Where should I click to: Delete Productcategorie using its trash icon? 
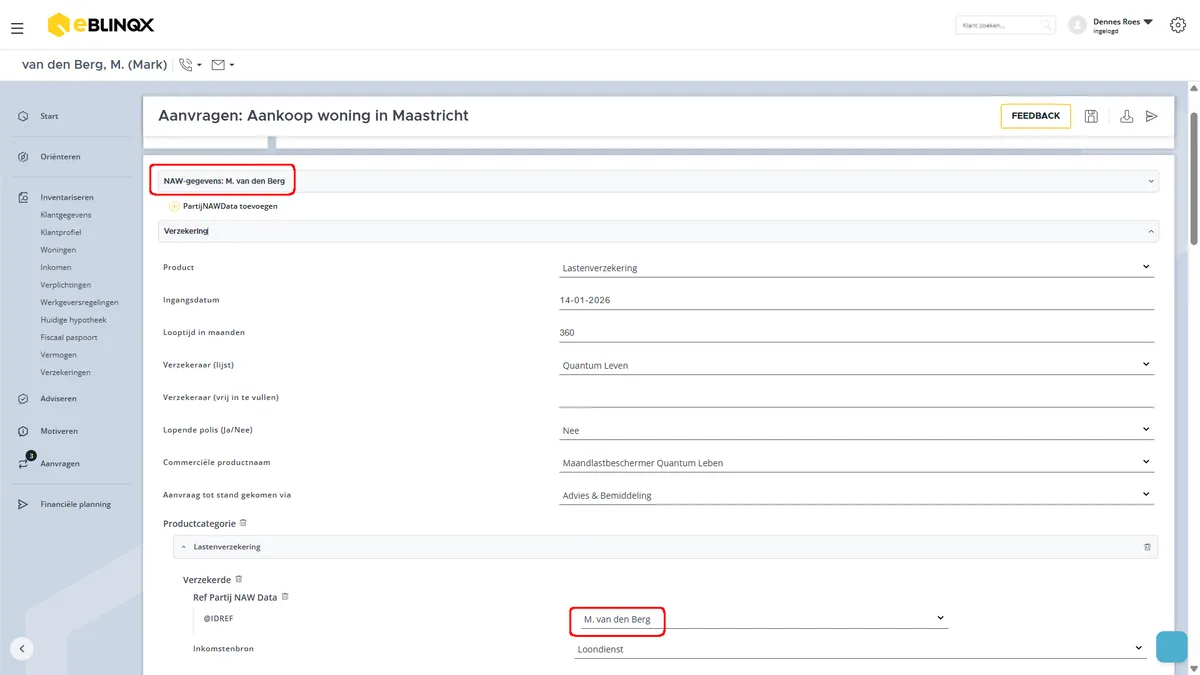click(243, 523)
